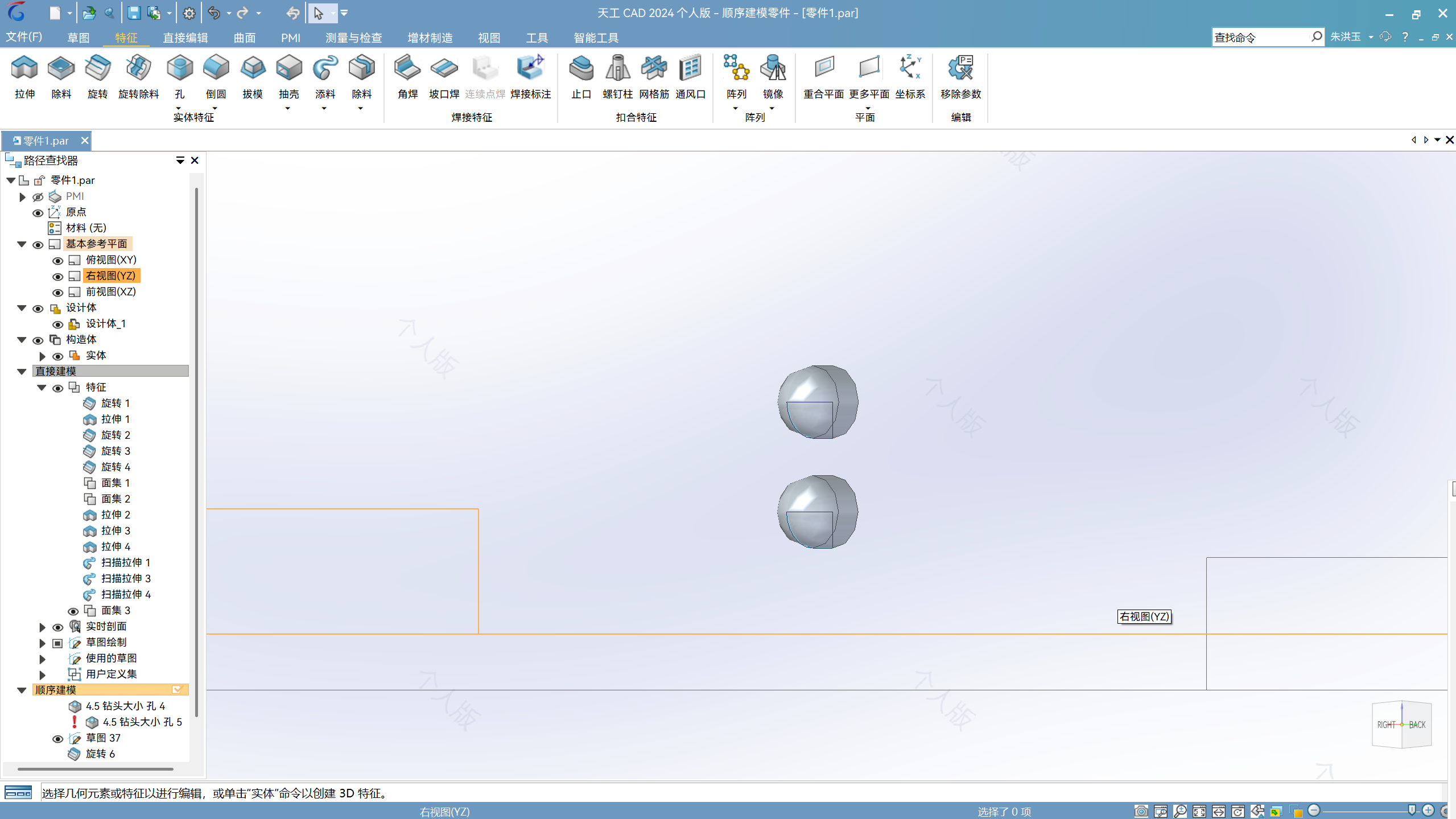The width and height of the screenshot is (1456, 819).
Task: Collapse the 直接建模 section
Action: [22, 372]
